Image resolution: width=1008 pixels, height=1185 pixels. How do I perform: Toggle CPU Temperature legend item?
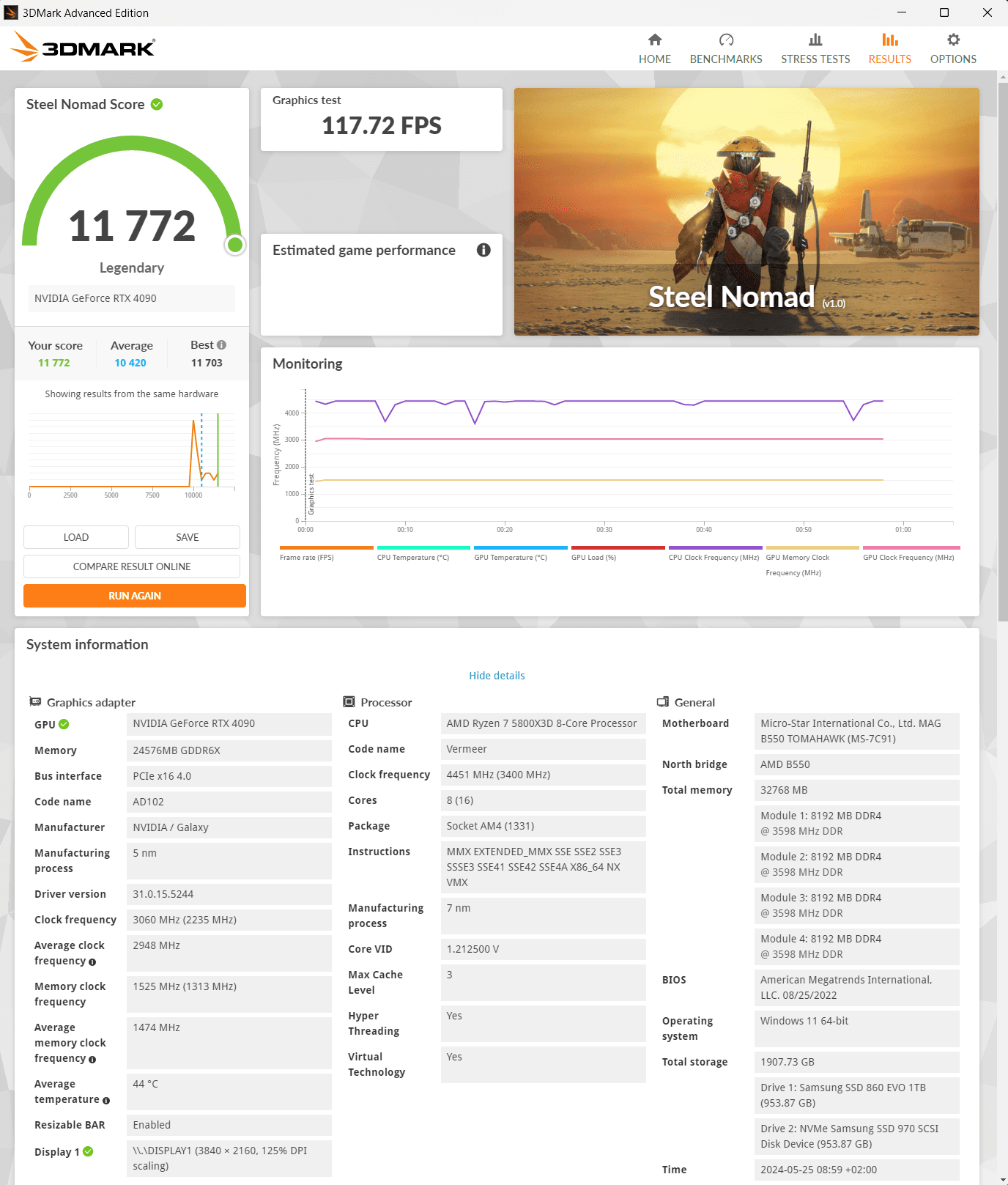[x=423, y=553]
